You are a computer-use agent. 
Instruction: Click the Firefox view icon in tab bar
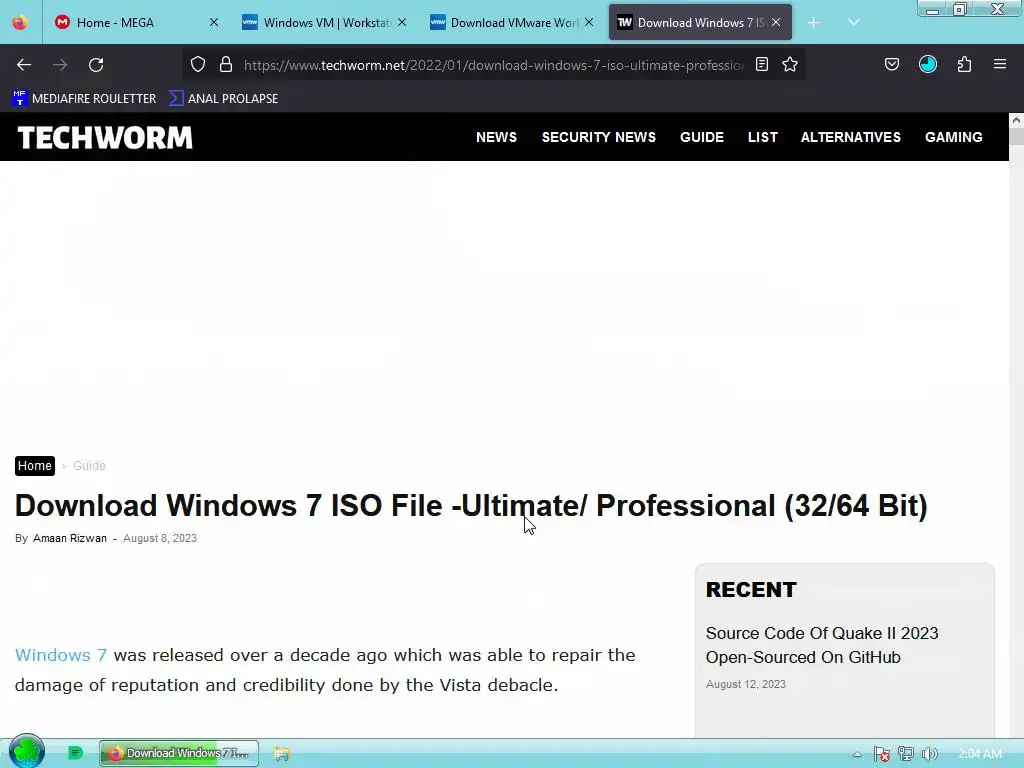click(x=20, y=22)
